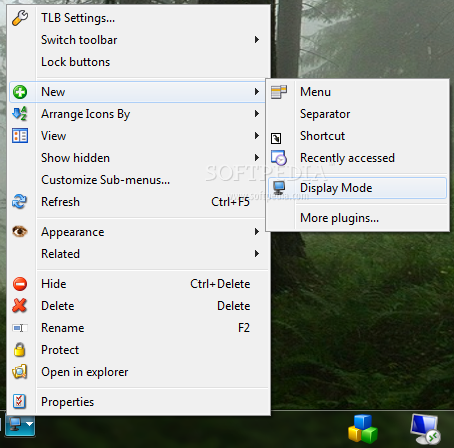Click the wrench icon beside TLB Settings

[20, 18]
